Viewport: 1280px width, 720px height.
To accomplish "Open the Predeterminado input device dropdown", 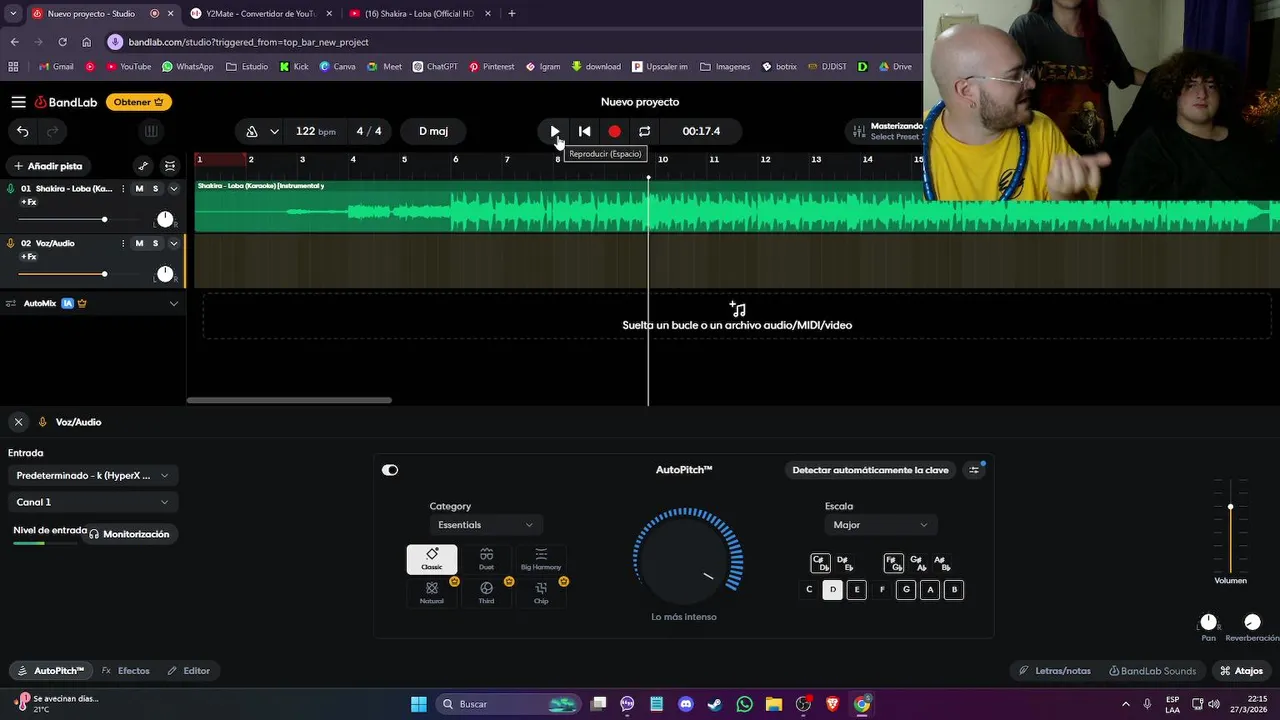I will click(x=92, y=475).
